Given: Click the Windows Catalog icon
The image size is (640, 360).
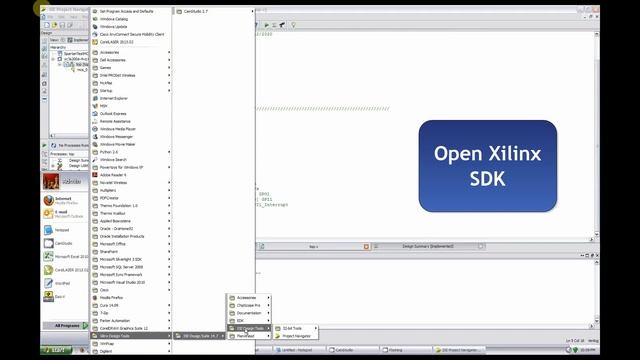Looking at the screenshot, I should pyautogui.click(x=95, y=19).
